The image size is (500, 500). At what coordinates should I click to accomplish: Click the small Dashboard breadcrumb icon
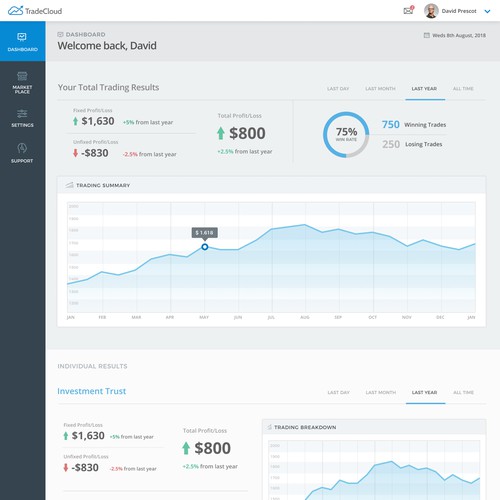pyautogui.click(x=60, y=34)
